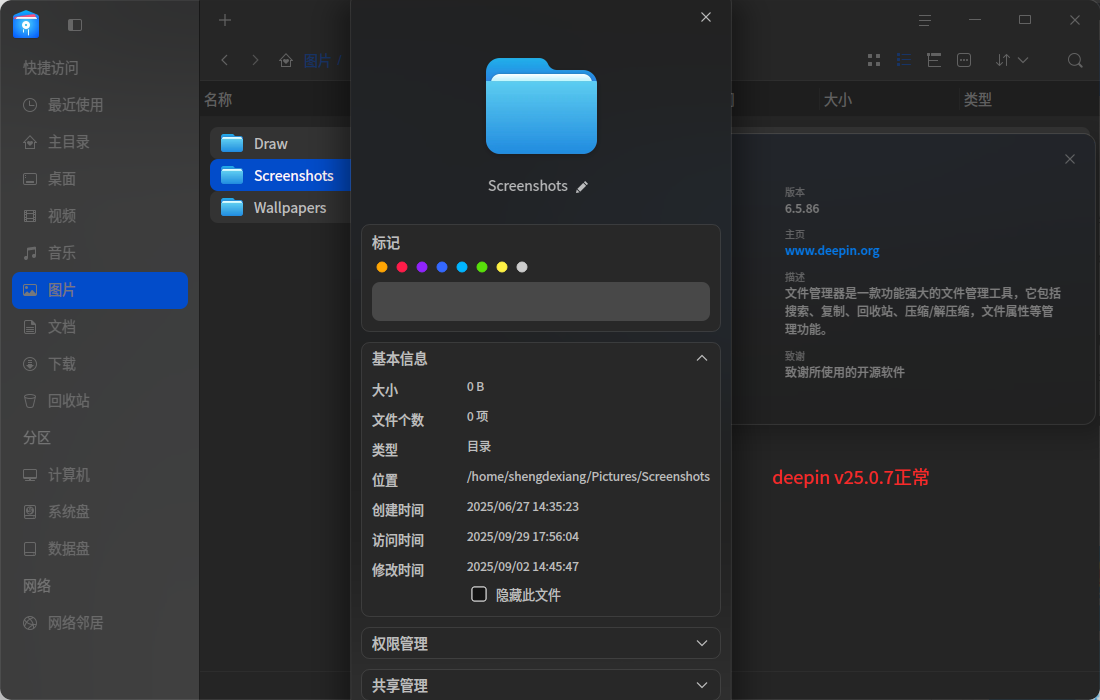Go forward with the right arrow
This screenshot has height=700, width=1100.
coord(255,60)
